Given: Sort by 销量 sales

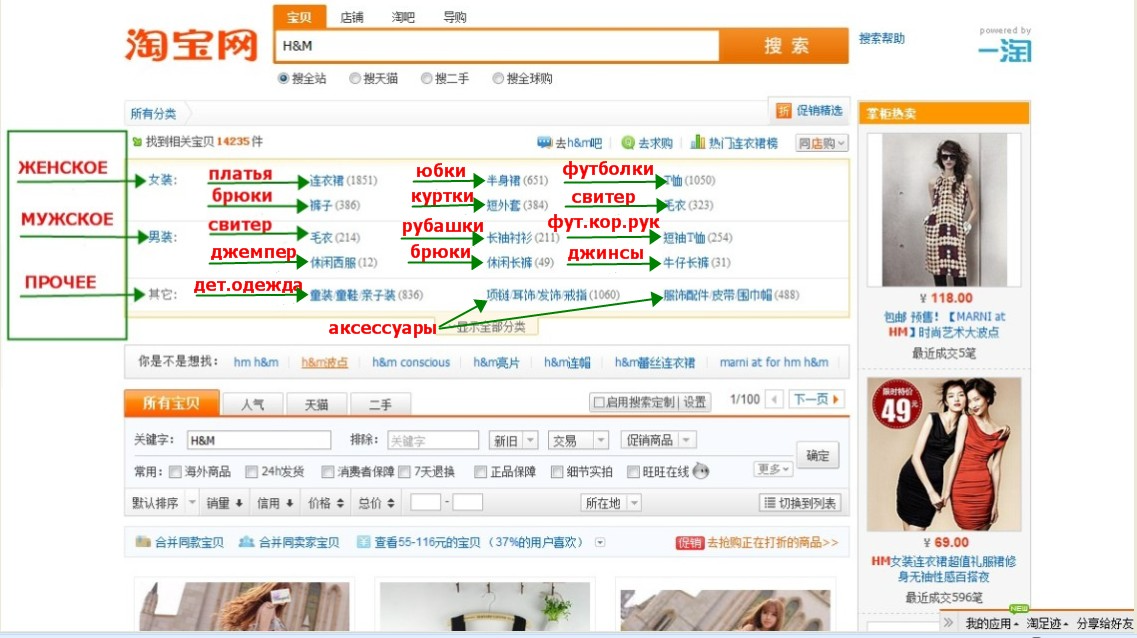Looking at the screenshot, I should pyautogui.click(x=224, y=502).
